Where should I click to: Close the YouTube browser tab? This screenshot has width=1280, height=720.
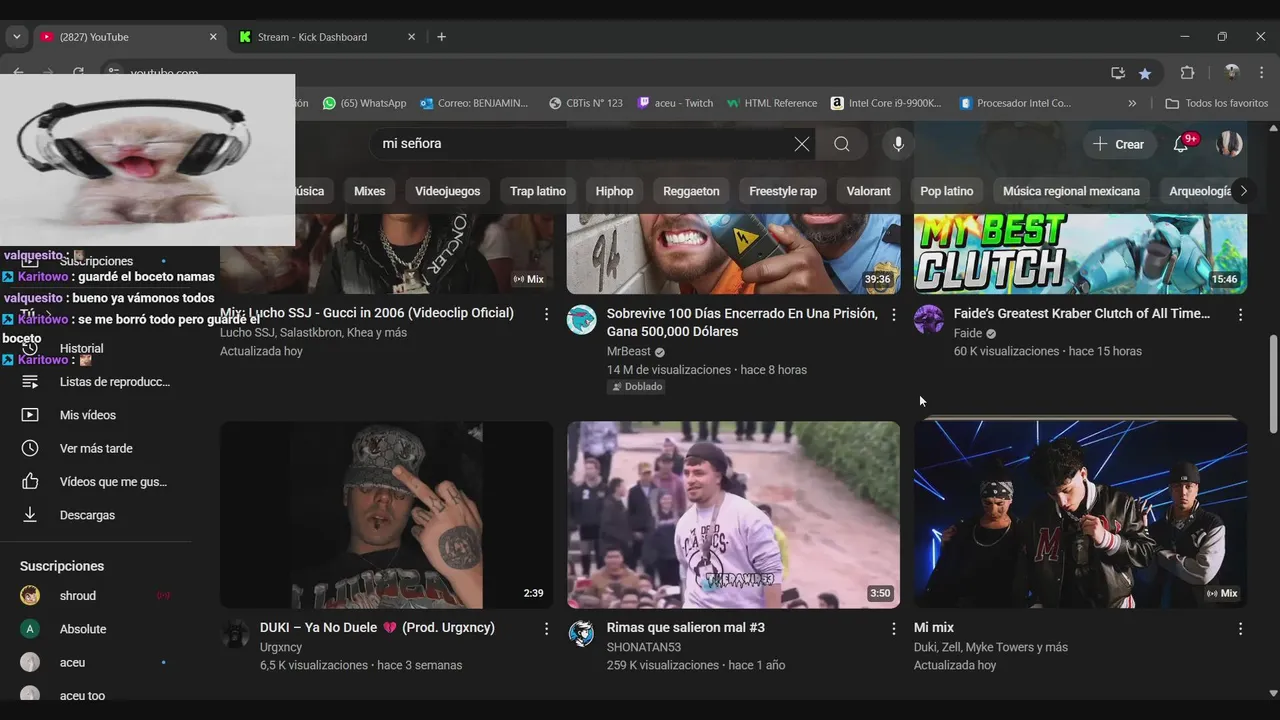click(213, 37)
